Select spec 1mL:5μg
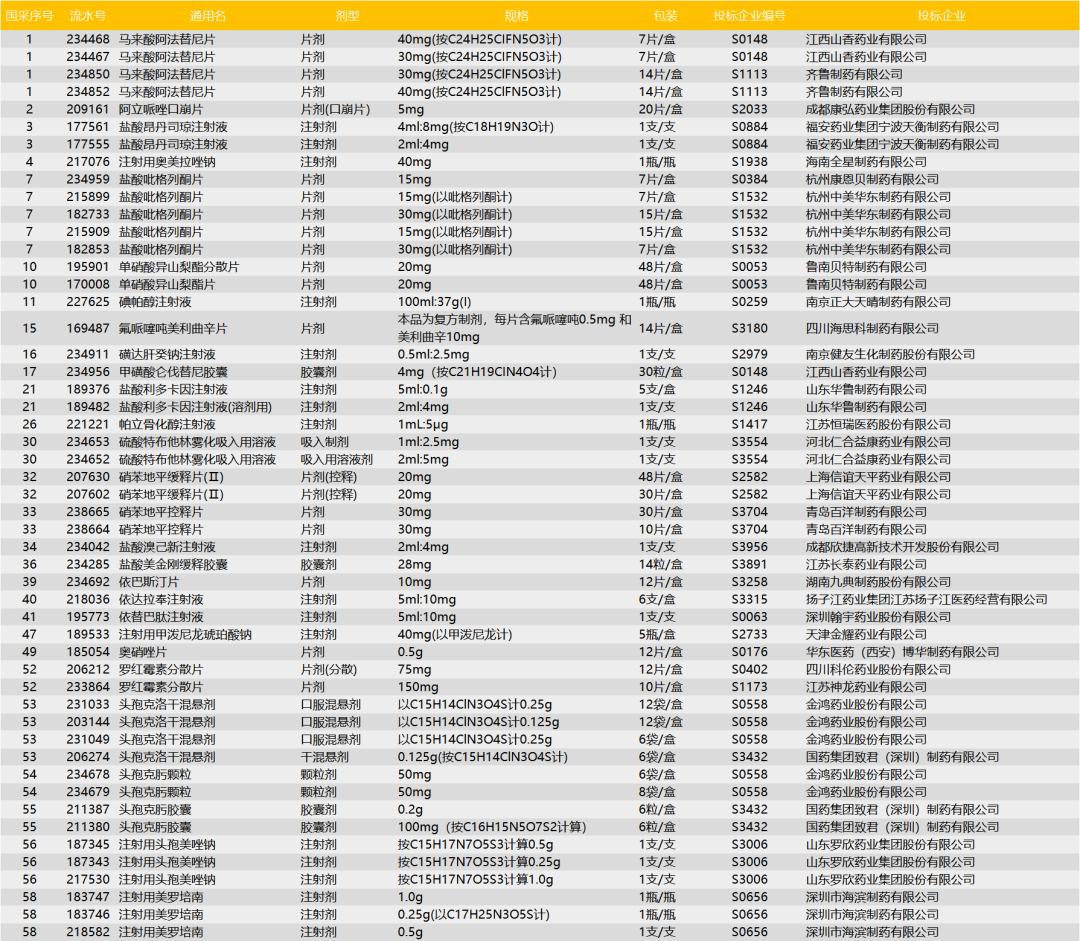Screen dimensions: 1080x941 (423, 424)
